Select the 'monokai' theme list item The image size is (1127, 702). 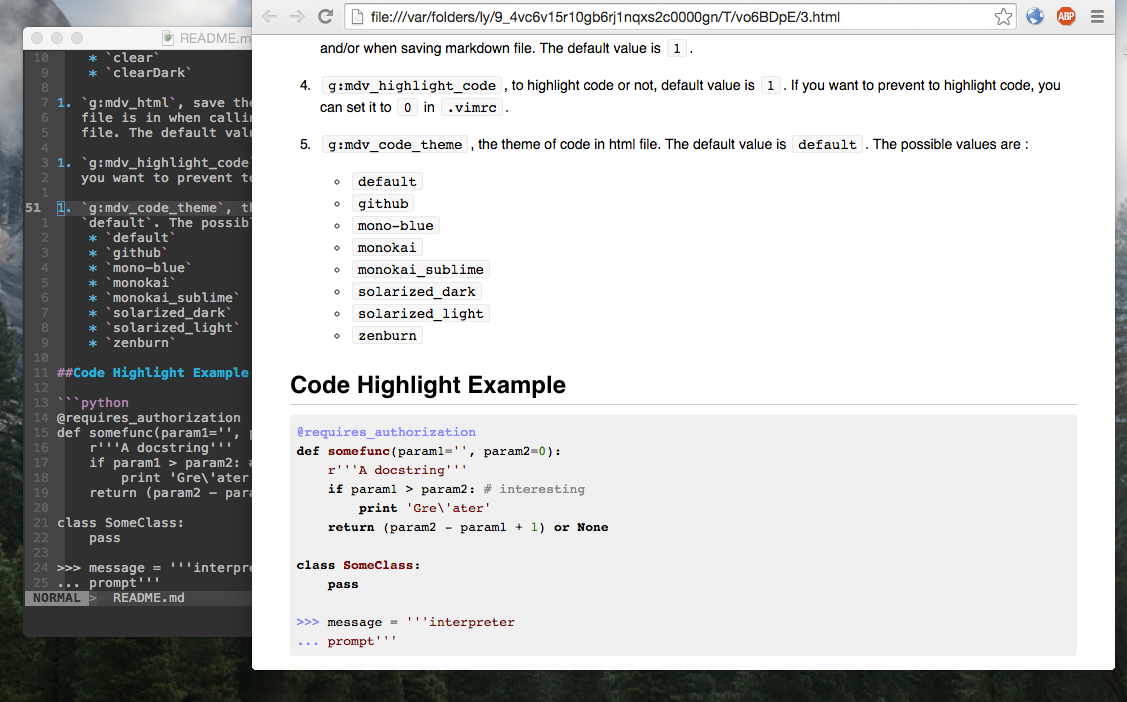click(x=387, y=248)
